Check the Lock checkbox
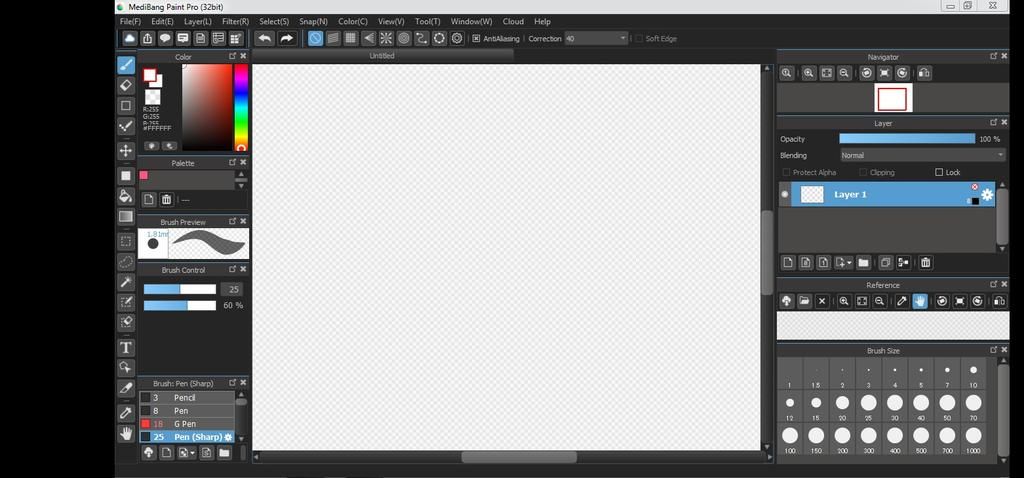 pos(939,172)
